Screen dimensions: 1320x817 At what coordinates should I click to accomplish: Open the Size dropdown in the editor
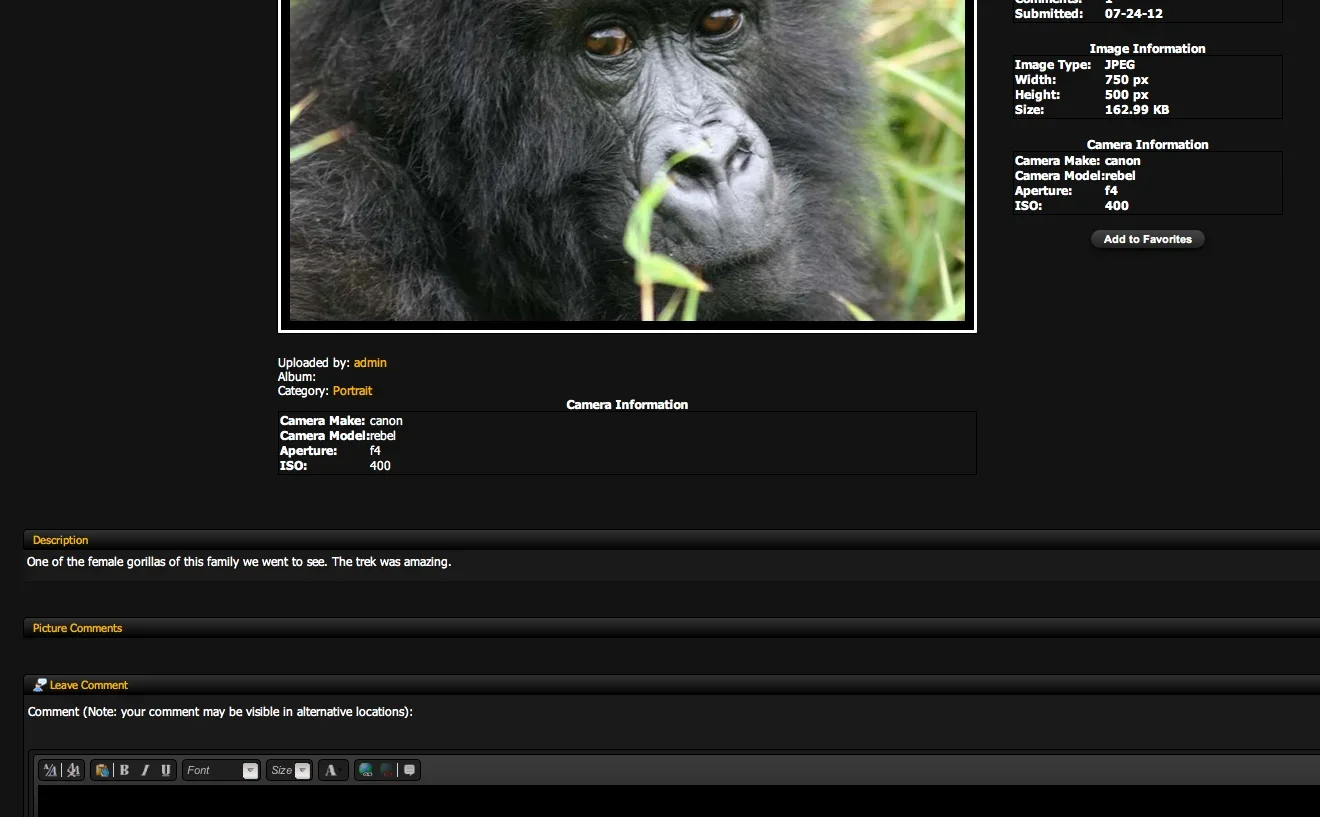tap(289, 770)
